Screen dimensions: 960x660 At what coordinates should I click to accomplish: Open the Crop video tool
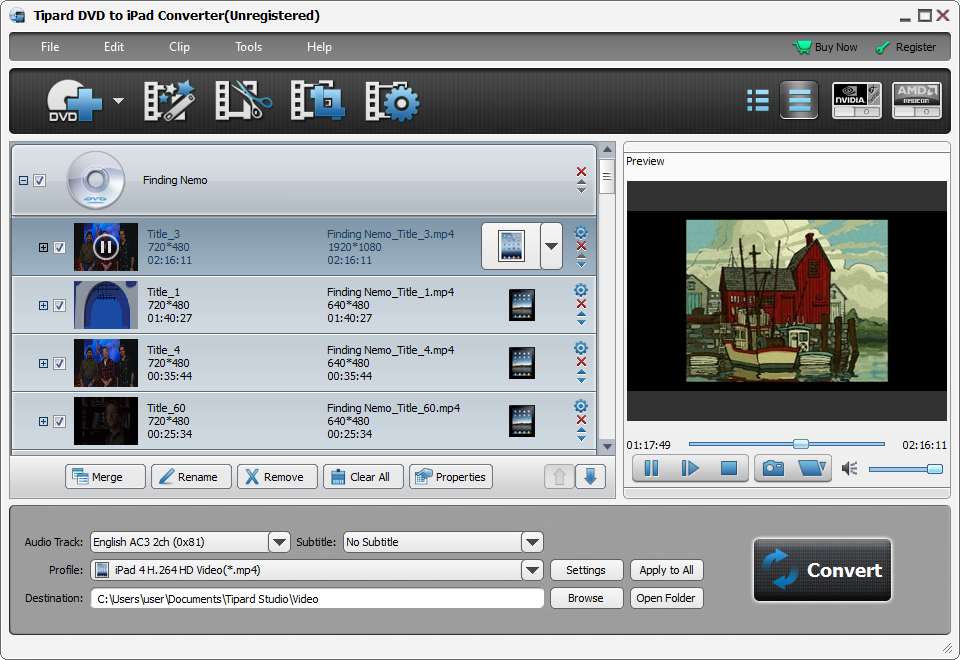[x=318, y=101]
